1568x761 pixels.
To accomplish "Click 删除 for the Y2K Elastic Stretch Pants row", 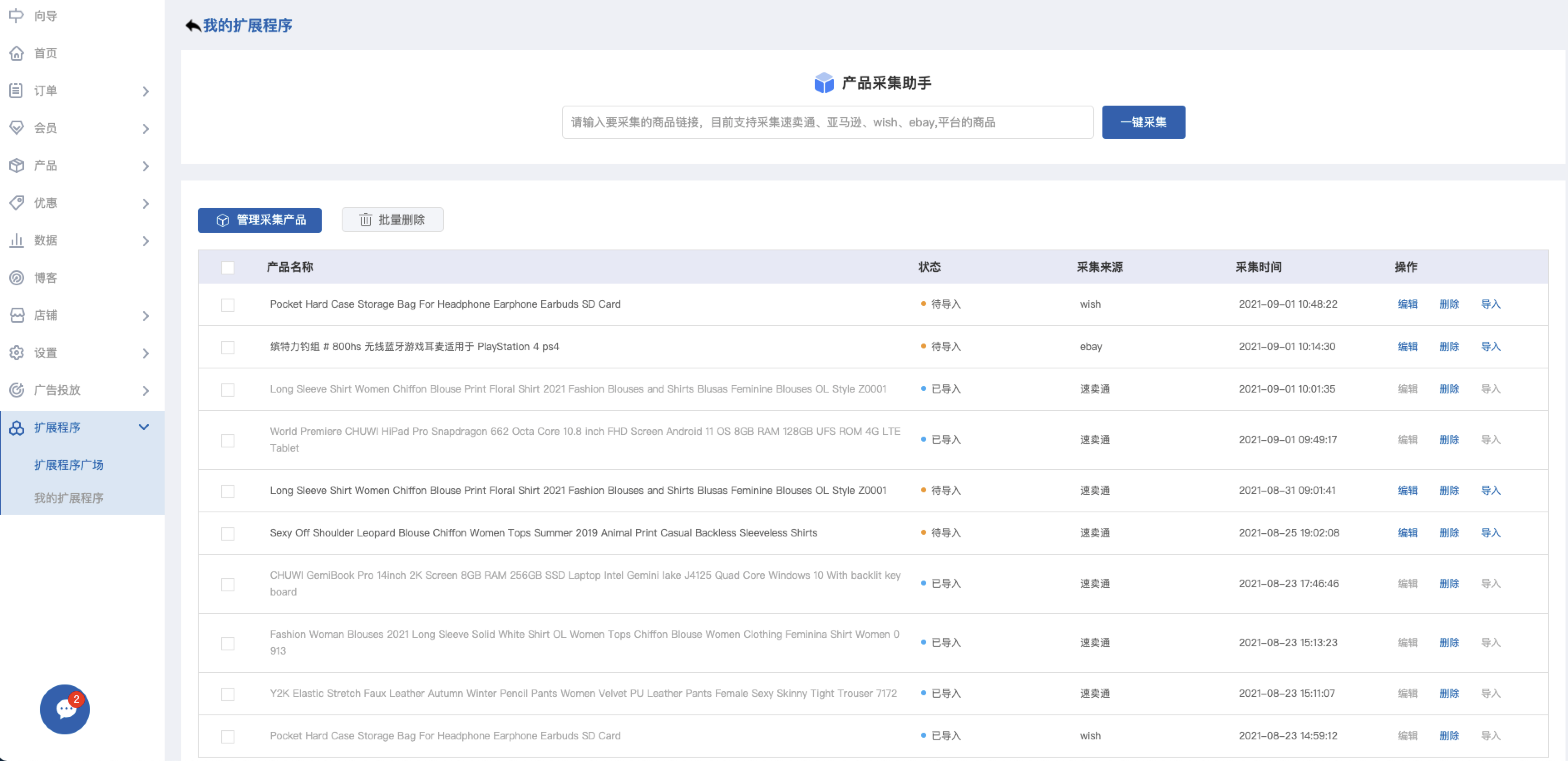I will click(1448, 693).
